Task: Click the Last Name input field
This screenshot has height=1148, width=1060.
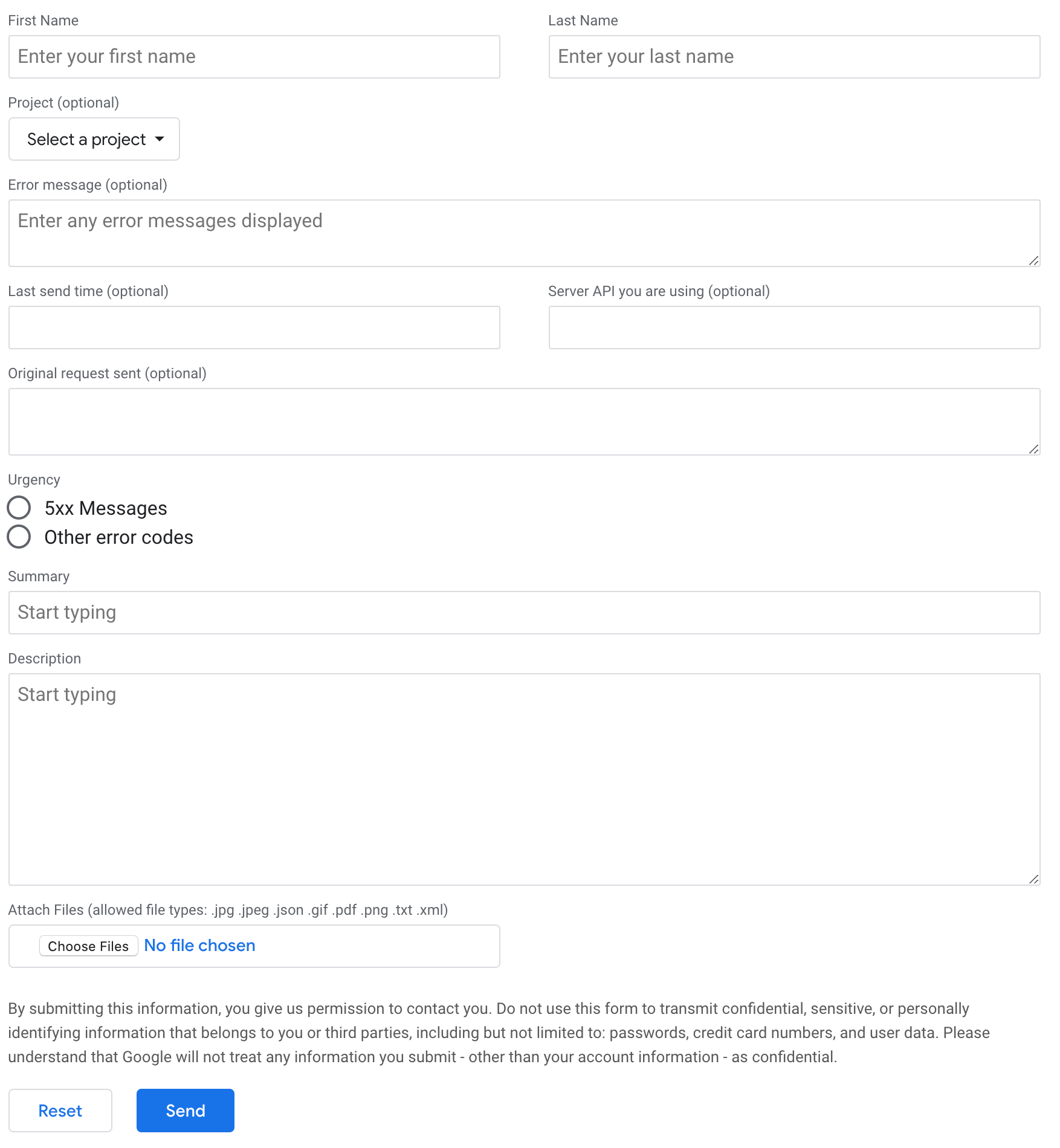Action: tap(794, 57)
